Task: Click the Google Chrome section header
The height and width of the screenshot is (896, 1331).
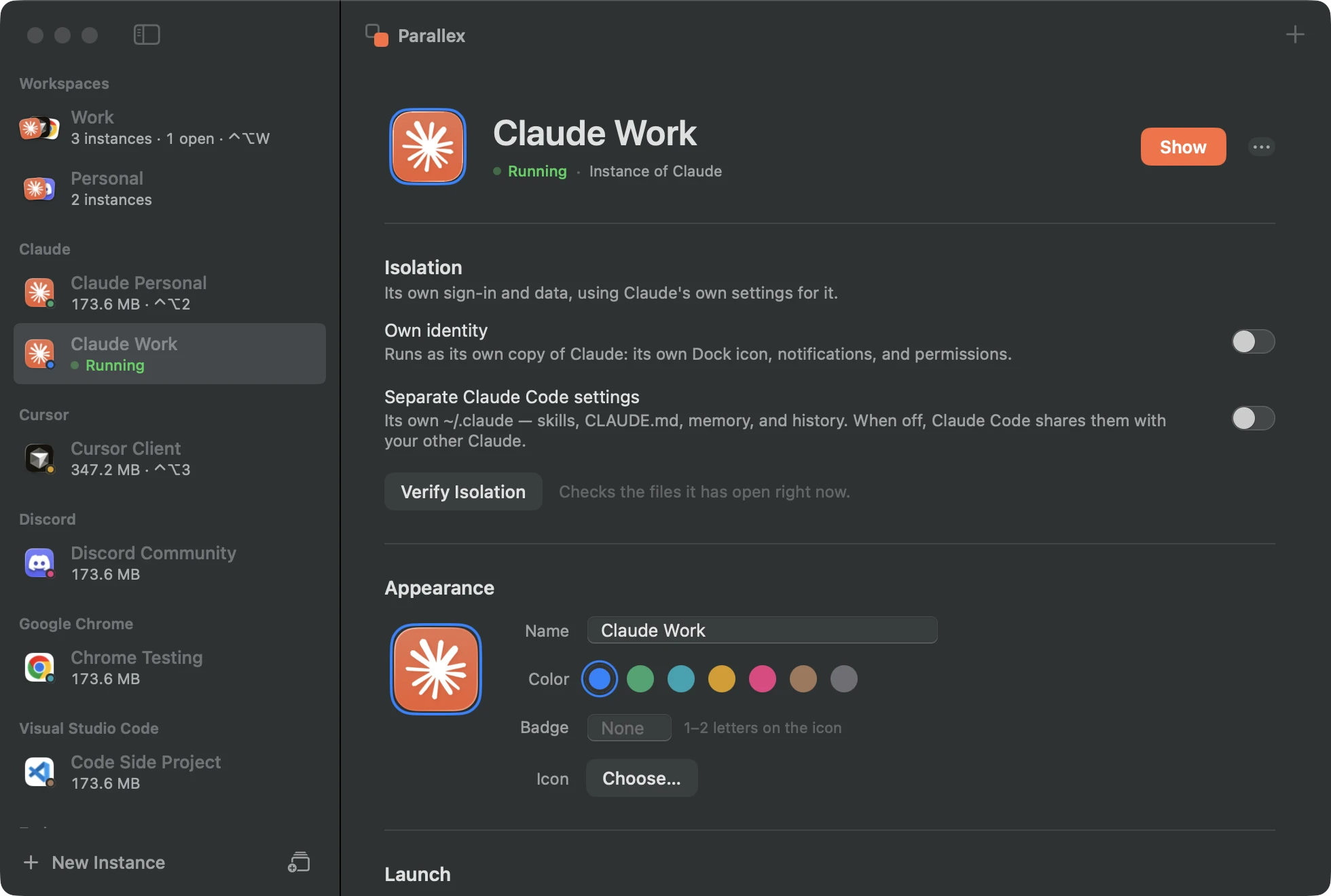Action: point(76,624)
